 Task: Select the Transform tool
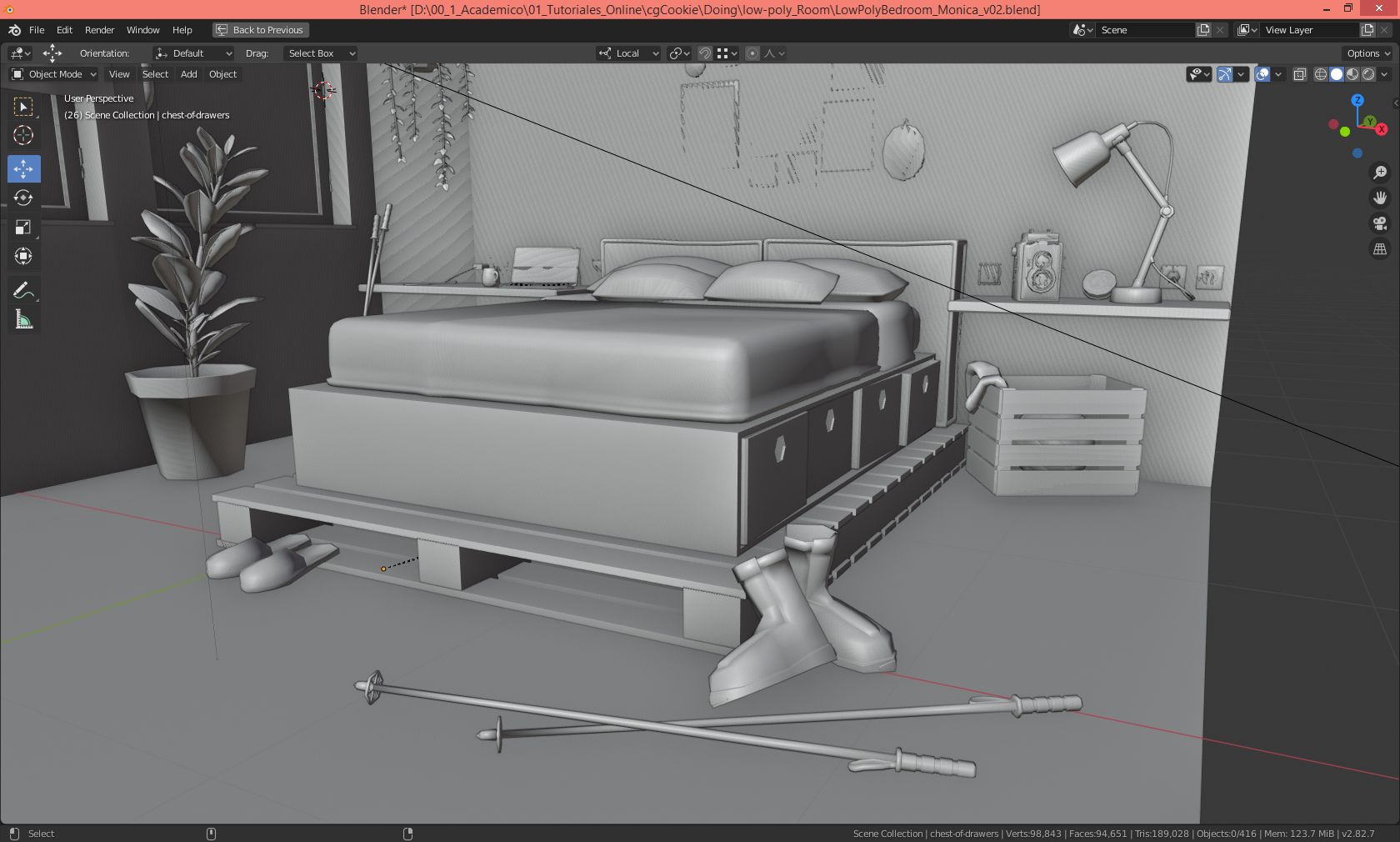pos(23,256)
